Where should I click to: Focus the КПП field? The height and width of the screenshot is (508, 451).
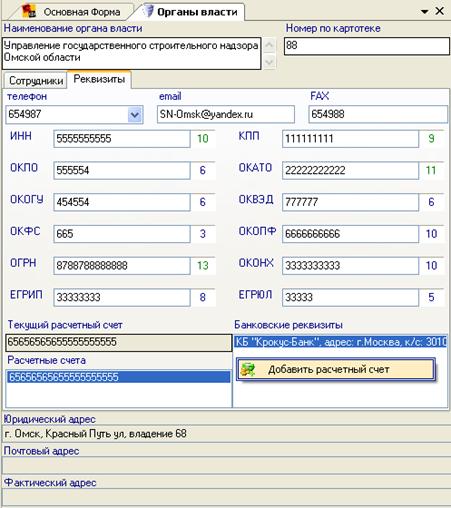(350, 139)
